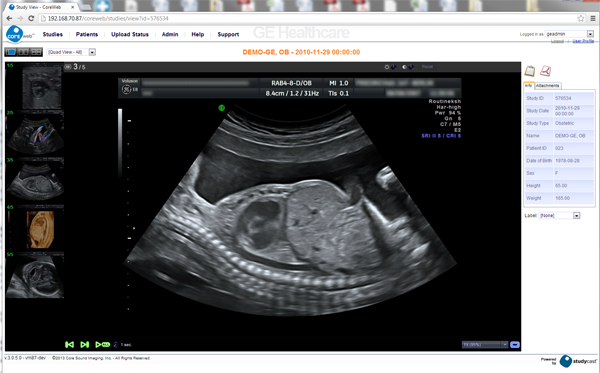Open the browser menu icon
This screenshot has height=373, width=600.
click(x=593, y=18)
